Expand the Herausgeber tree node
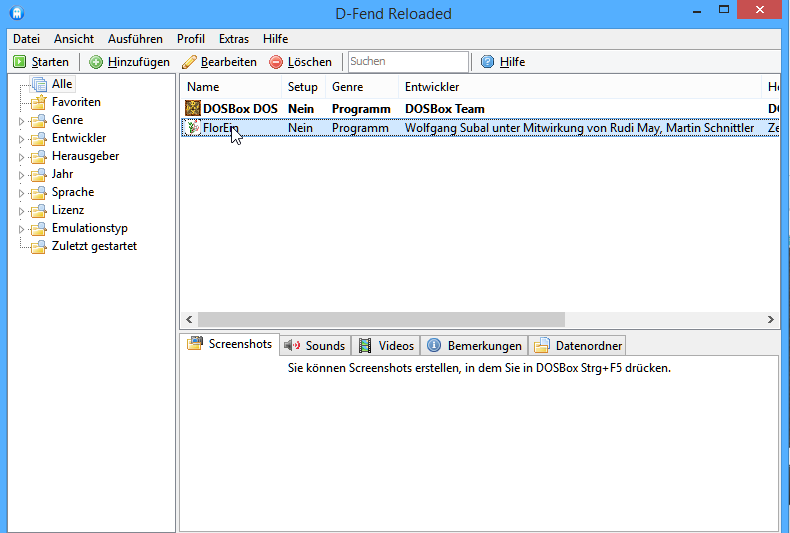This screenshot has height=533, width=790. pyautogui.click(x=21, y=158)
